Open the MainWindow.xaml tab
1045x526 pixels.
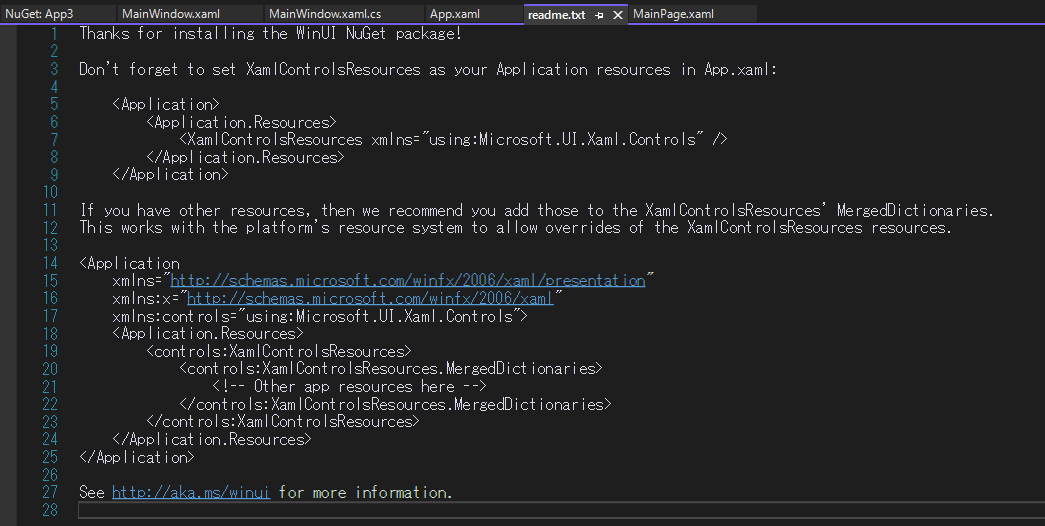(x=171, y=13)
